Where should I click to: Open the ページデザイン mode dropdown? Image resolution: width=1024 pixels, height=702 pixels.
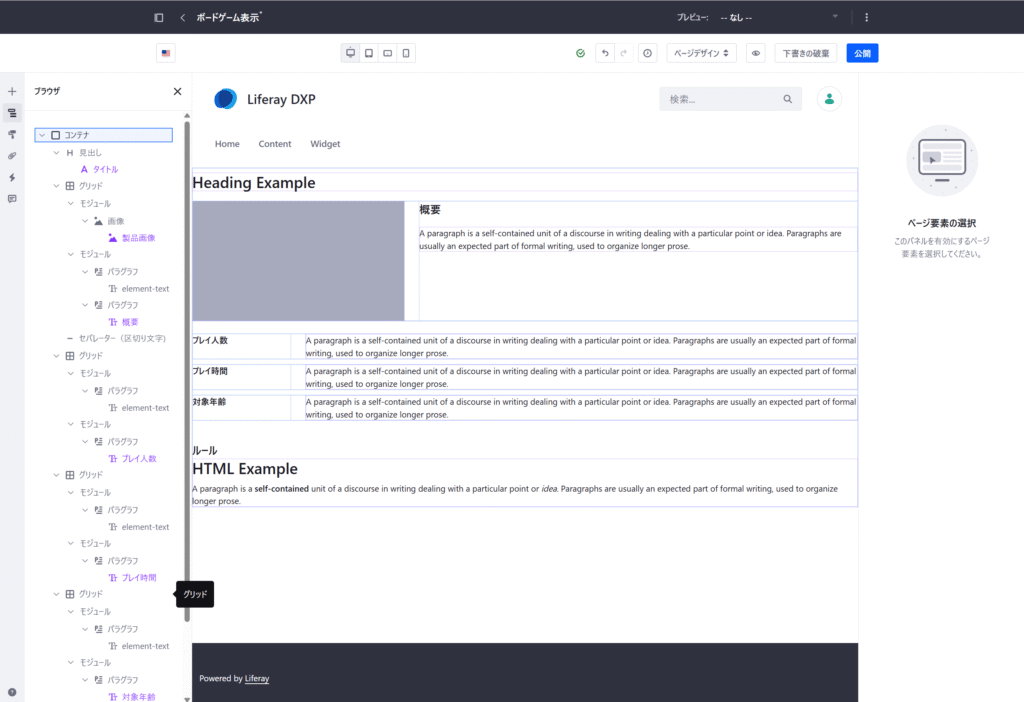click(701, 53)
